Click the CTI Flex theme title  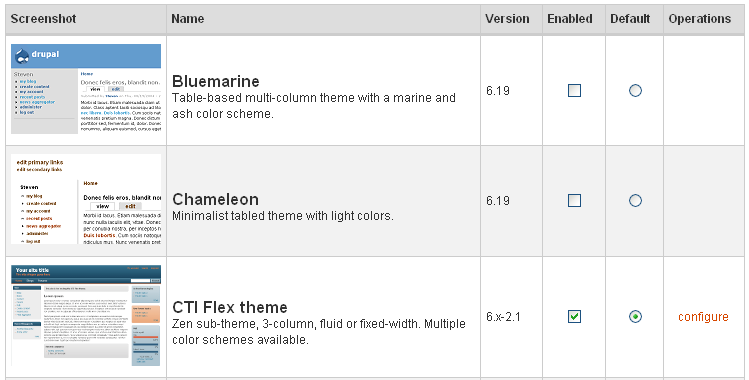click(x=230, y=307)
